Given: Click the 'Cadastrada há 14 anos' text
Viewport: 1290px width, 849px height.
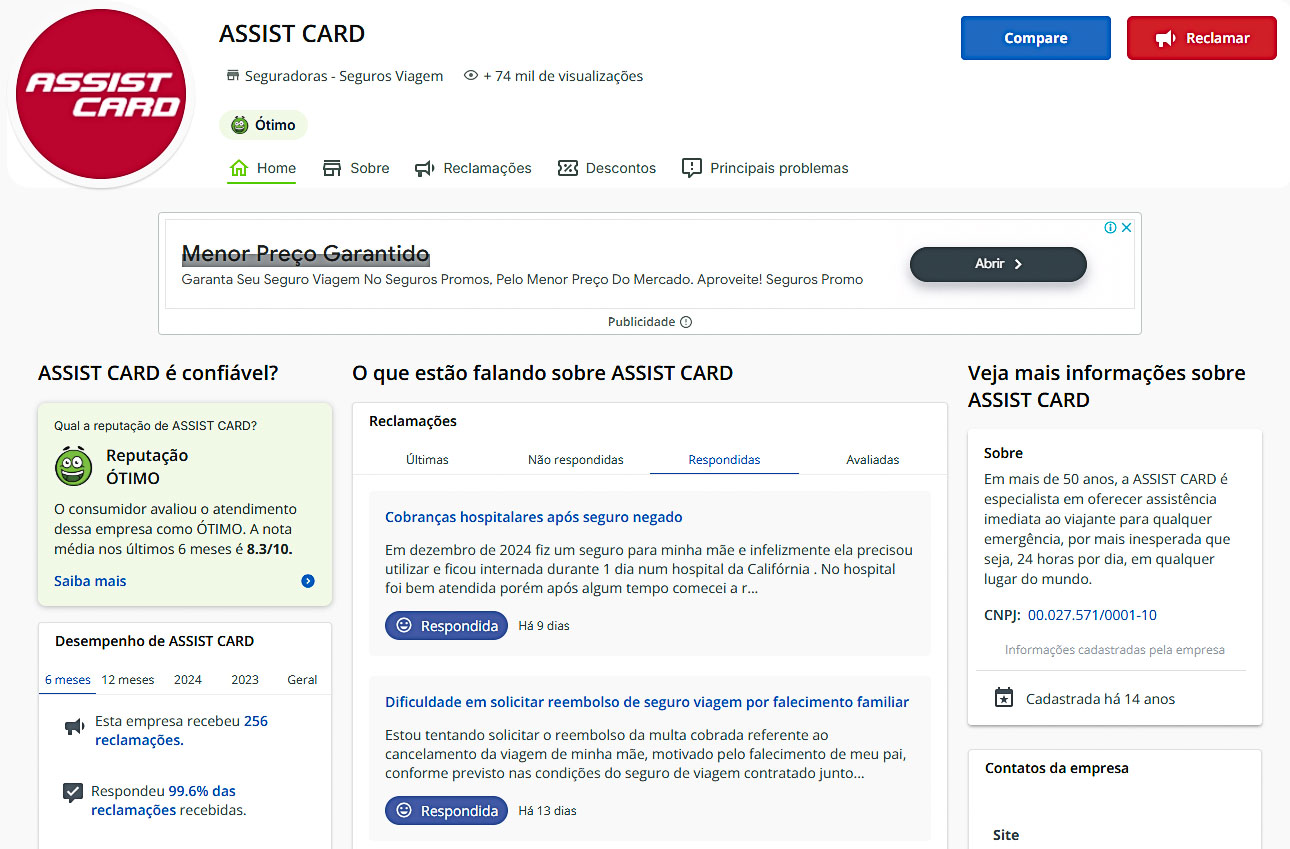Looking at the screenshot, I should [x=1100, y=699].
